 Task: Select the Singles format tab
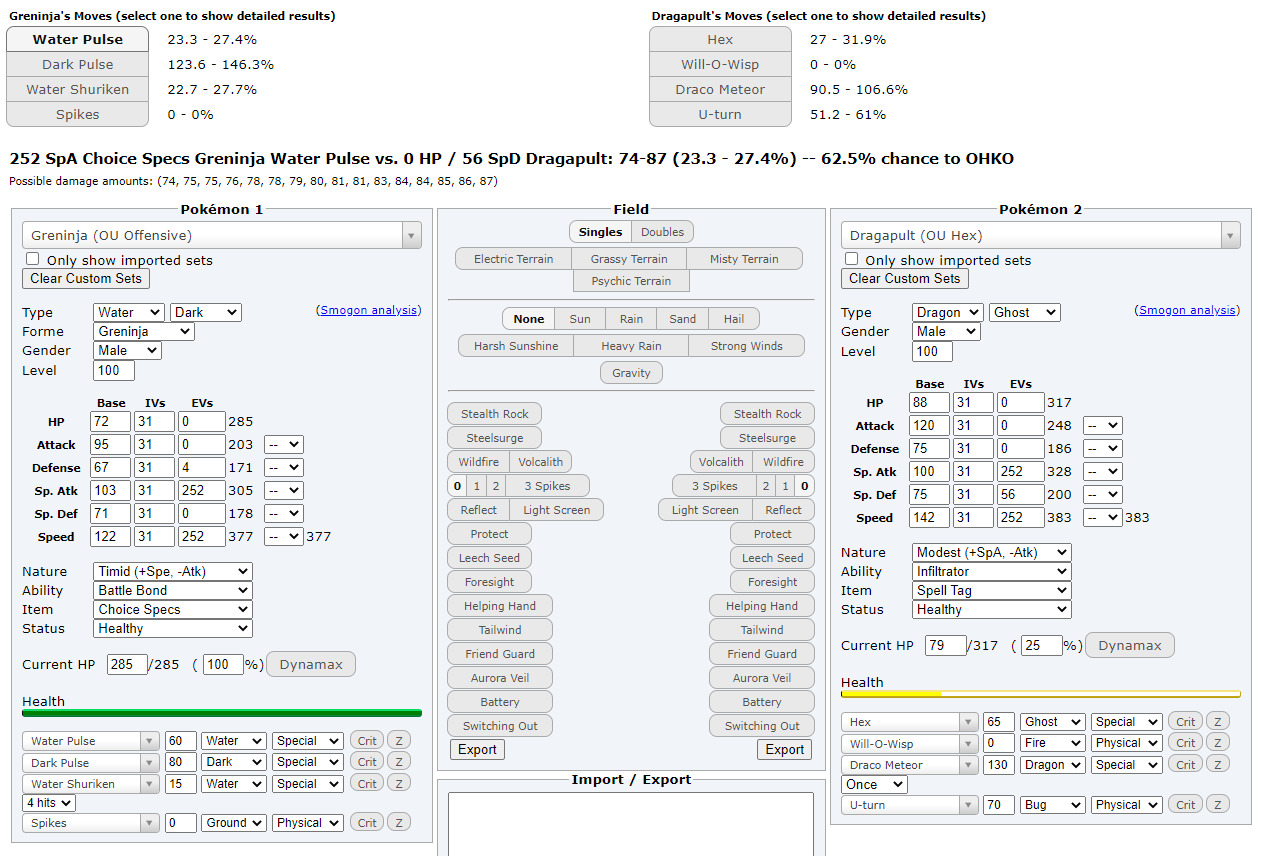(x=600, y=232)
